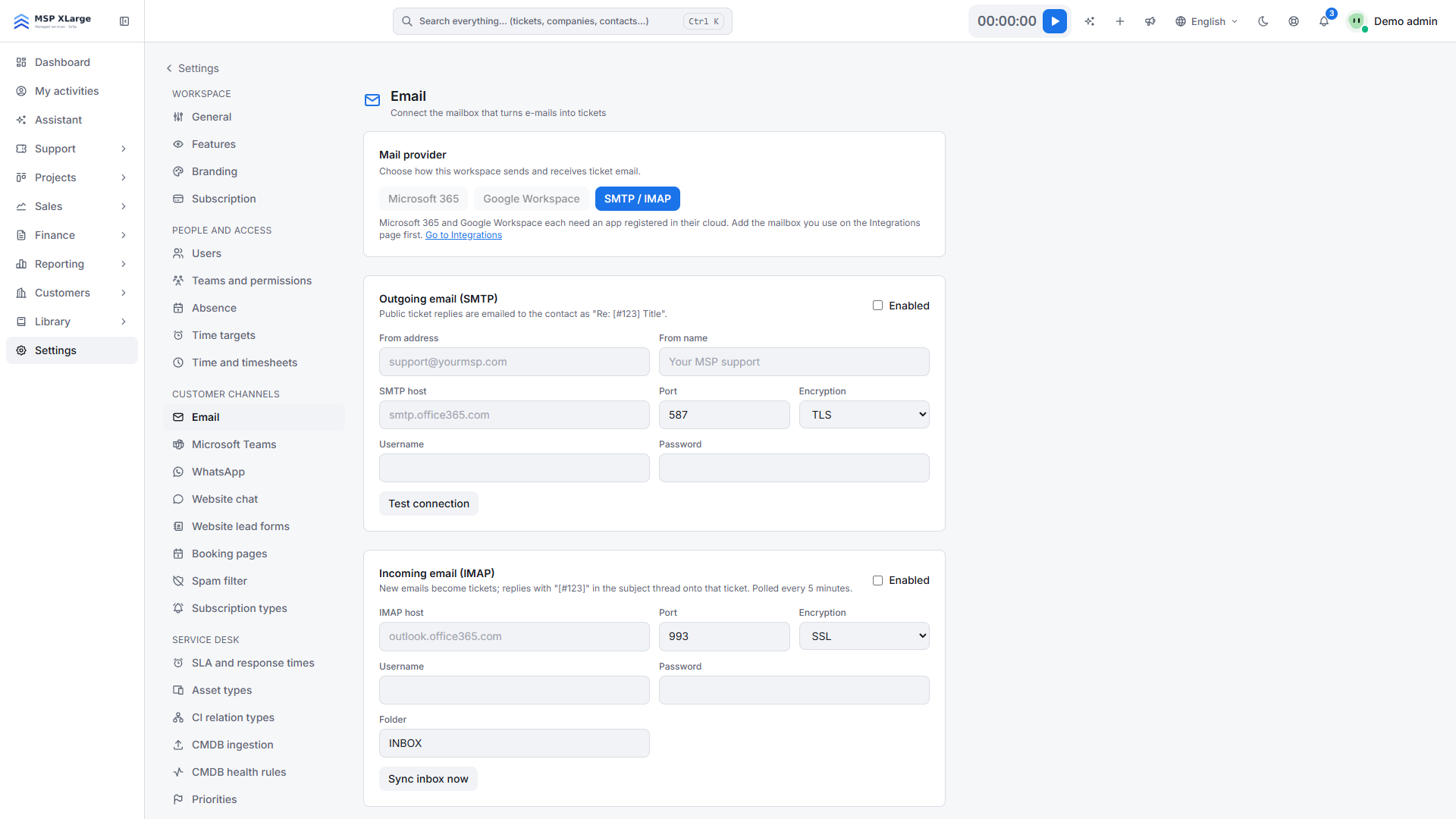Viewport: 1456px width, 819px height.
Task: Start the timer play button
Action: 1055,21
